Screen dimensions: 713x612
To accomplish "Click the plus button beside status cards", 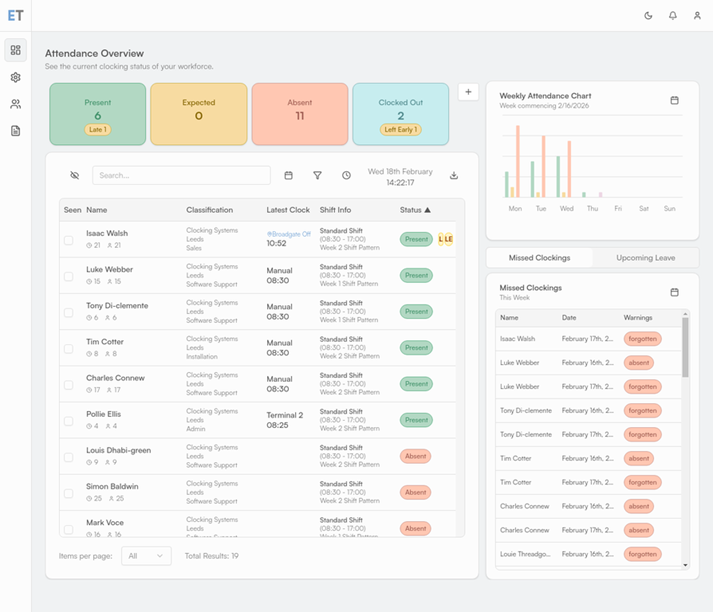I will pos(468,92).
